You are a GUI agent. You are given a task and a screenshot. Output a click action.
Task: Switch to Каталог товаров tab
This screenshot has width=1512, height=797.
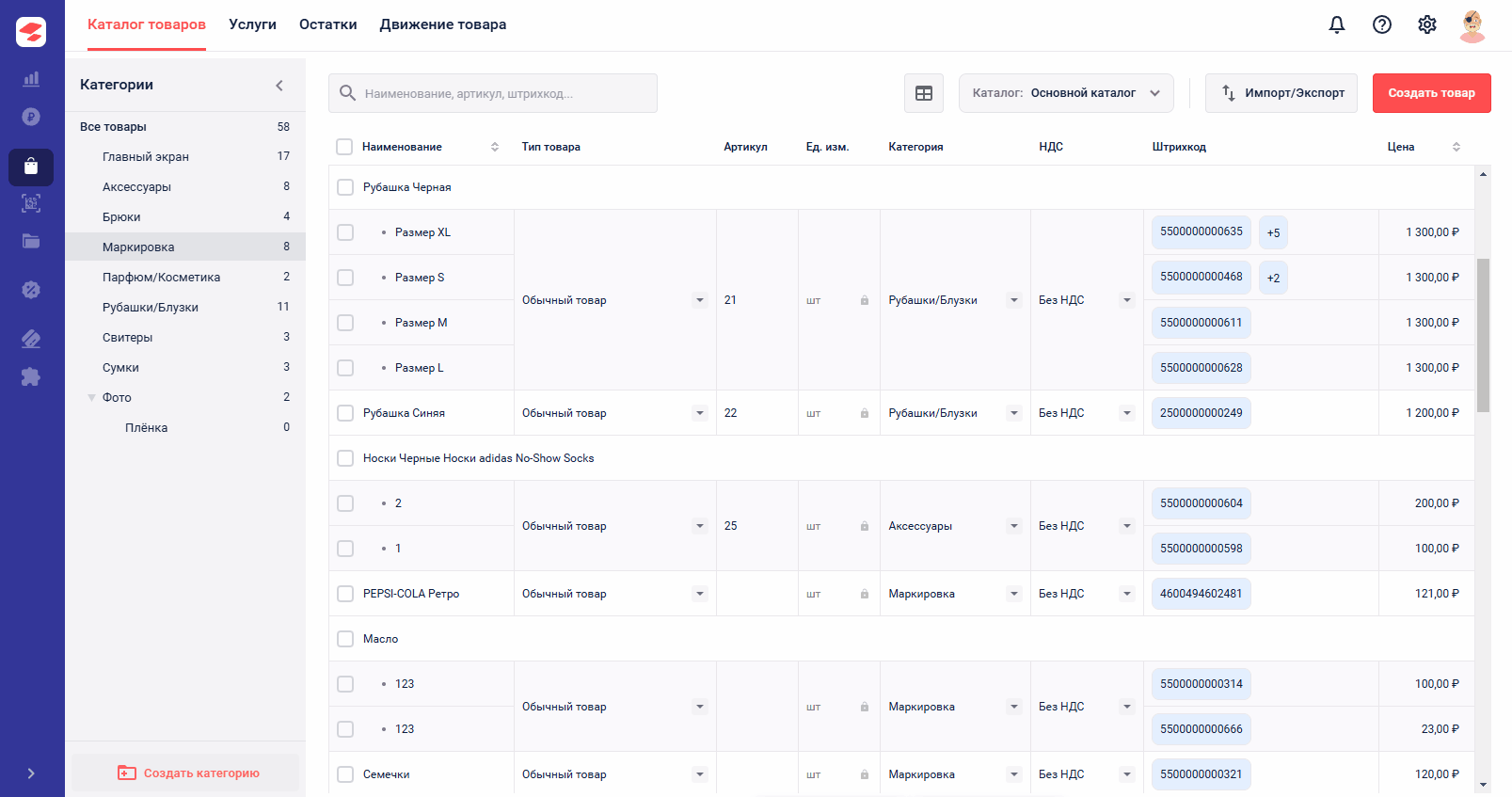[147, 24]
